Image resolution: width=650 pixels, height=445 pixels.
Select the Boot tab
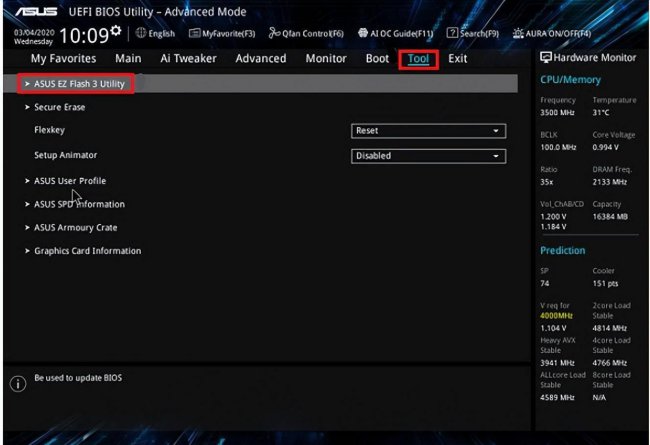coord(377,58)
